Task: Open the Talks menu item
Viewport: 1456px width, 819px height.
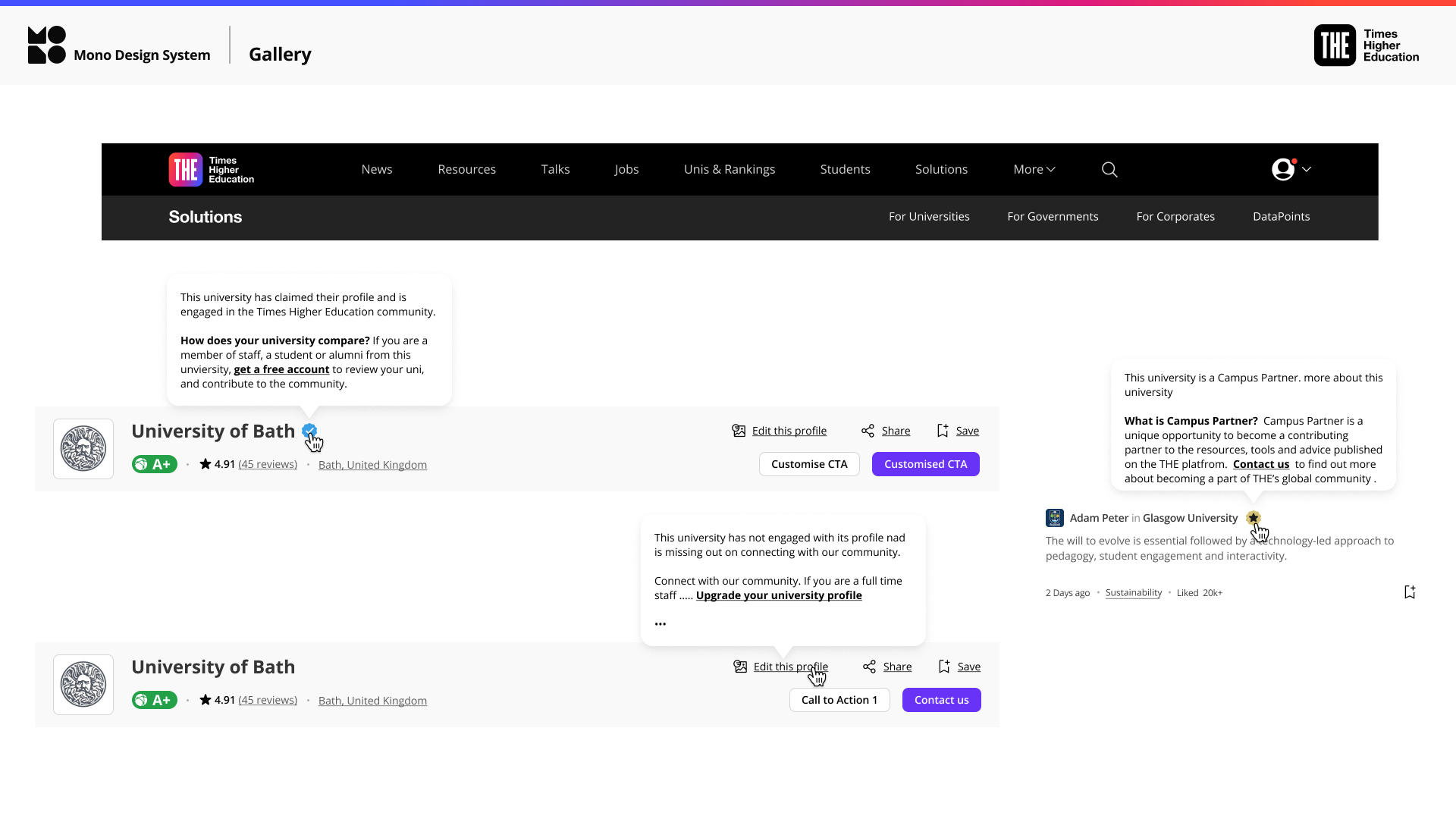Action: tap(555, 170)
